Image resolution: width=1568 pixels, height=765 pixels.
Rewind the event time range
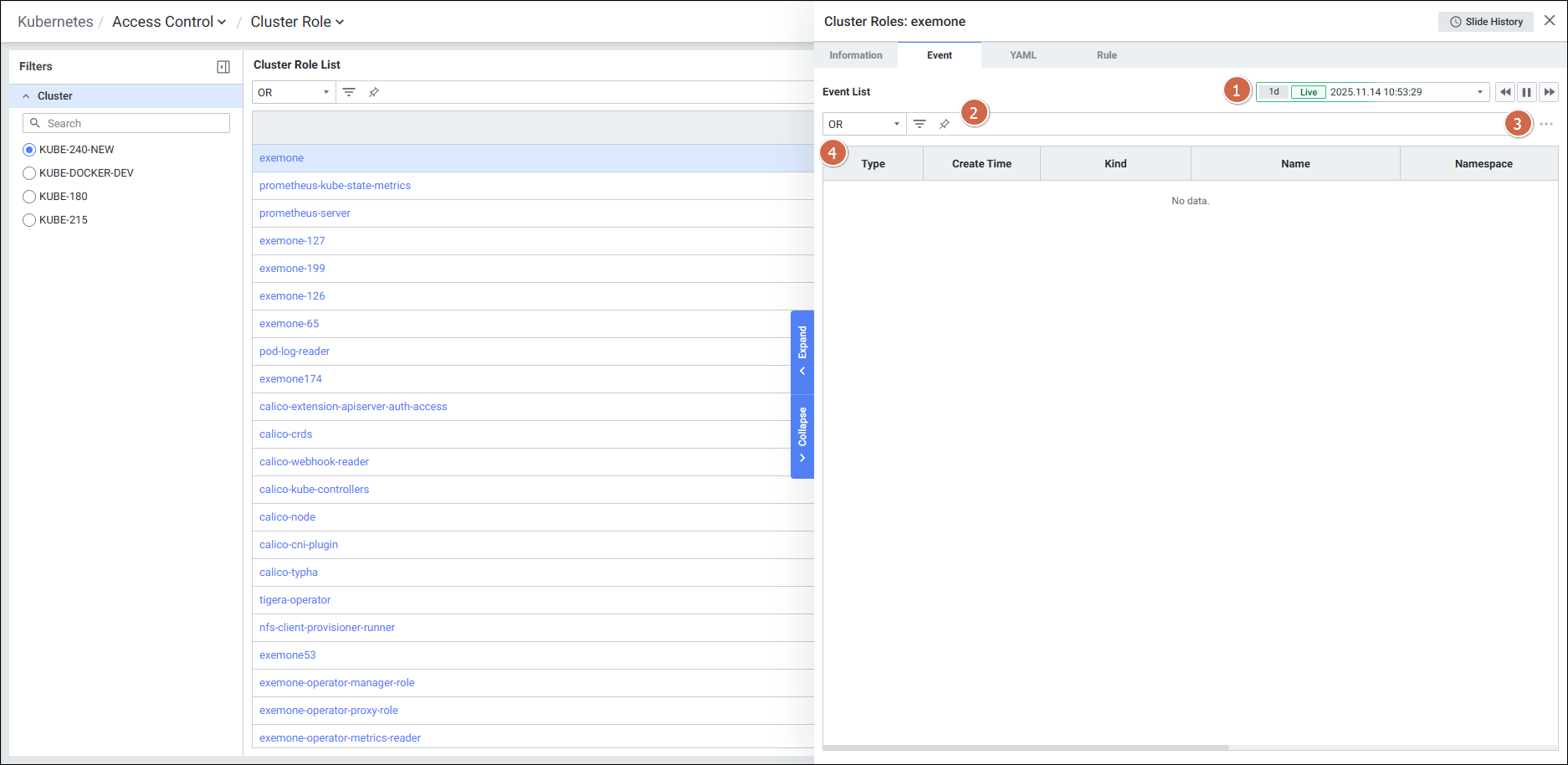(1505, 92)
